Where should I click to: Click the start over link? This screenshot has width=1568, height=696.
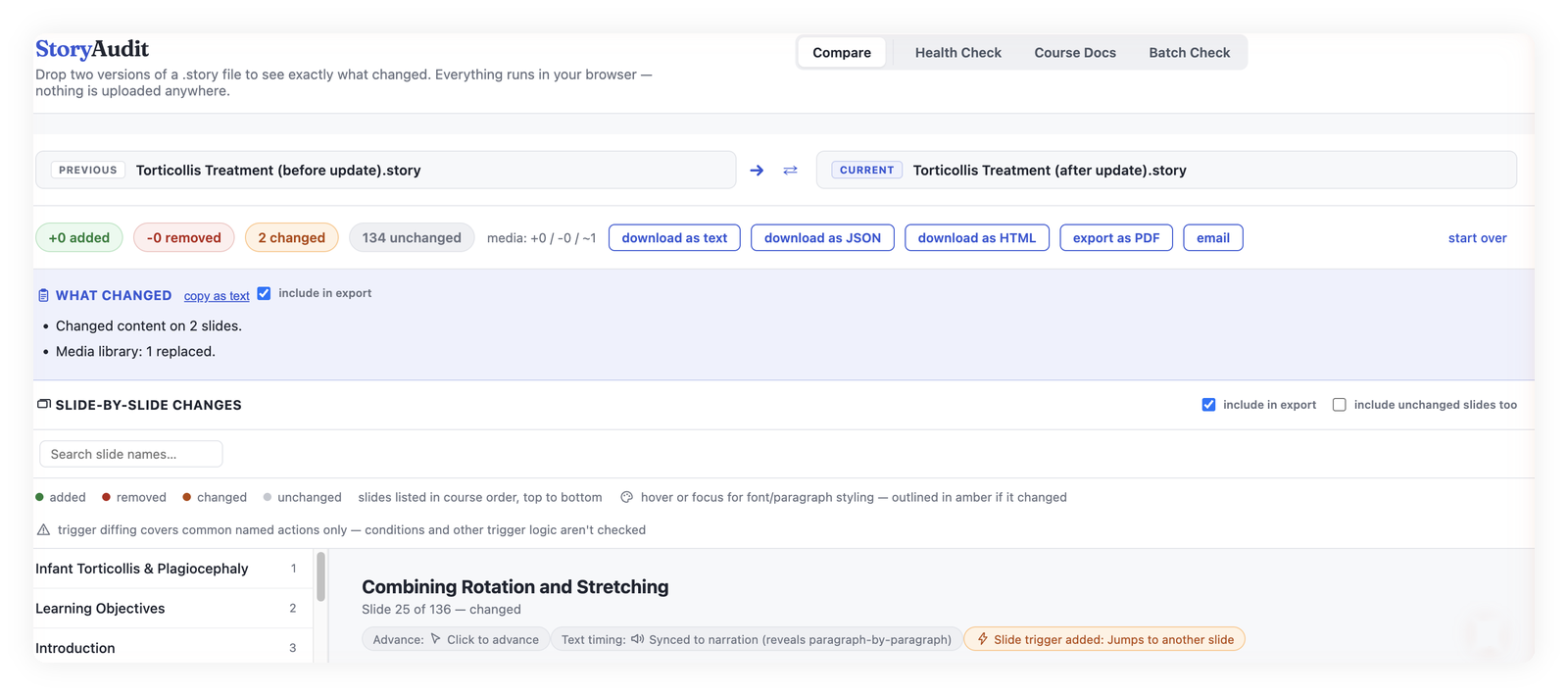[x=1478, y=238]
